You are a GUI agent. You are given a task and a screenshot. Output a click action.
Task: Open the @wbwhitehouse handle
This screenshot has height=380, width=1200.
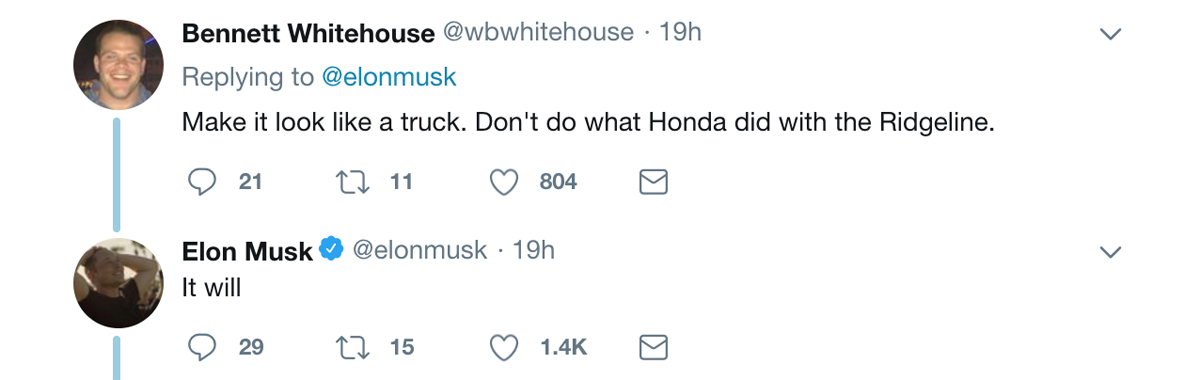click(x=538, y=33)
